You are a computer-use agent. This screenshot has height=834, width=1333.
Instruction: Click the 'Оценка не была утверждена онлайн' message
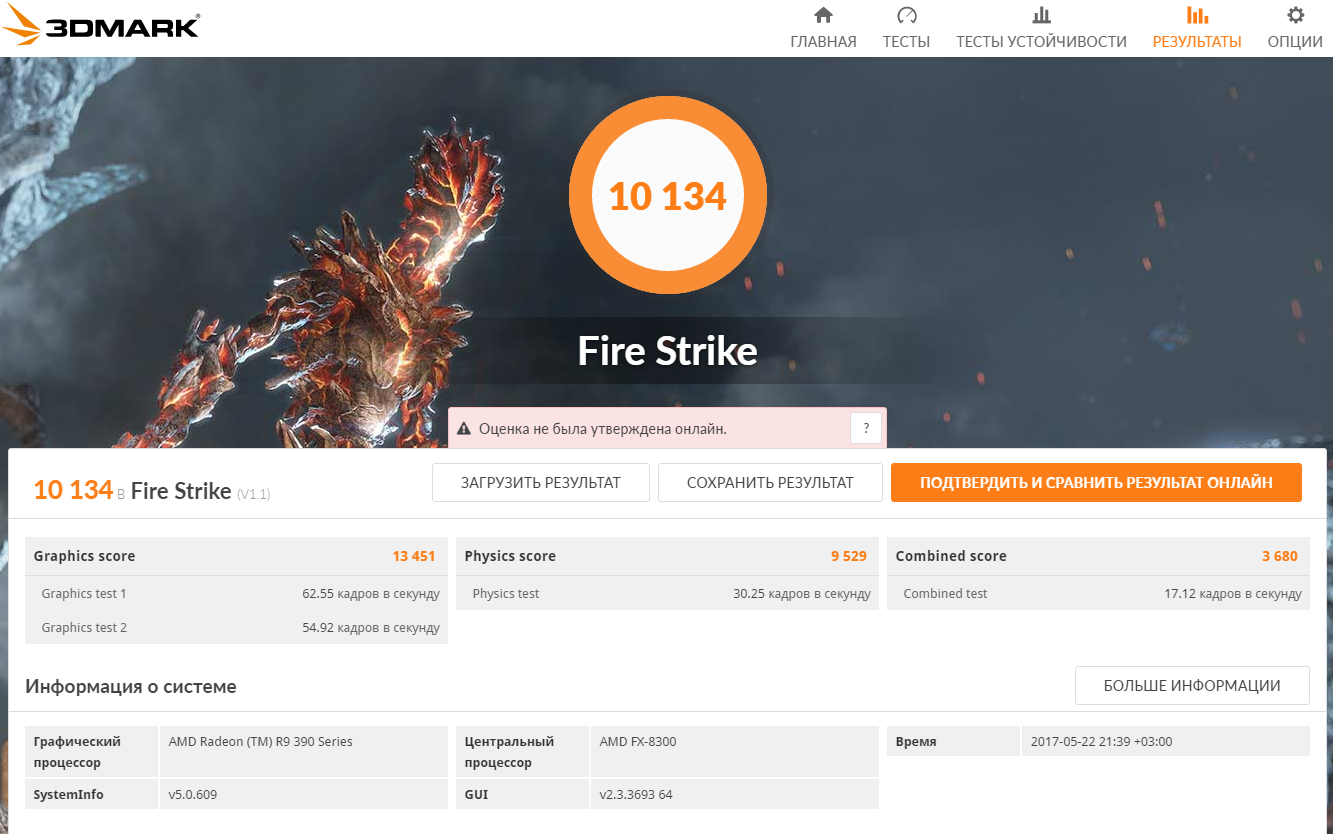(x=603, y=429)
